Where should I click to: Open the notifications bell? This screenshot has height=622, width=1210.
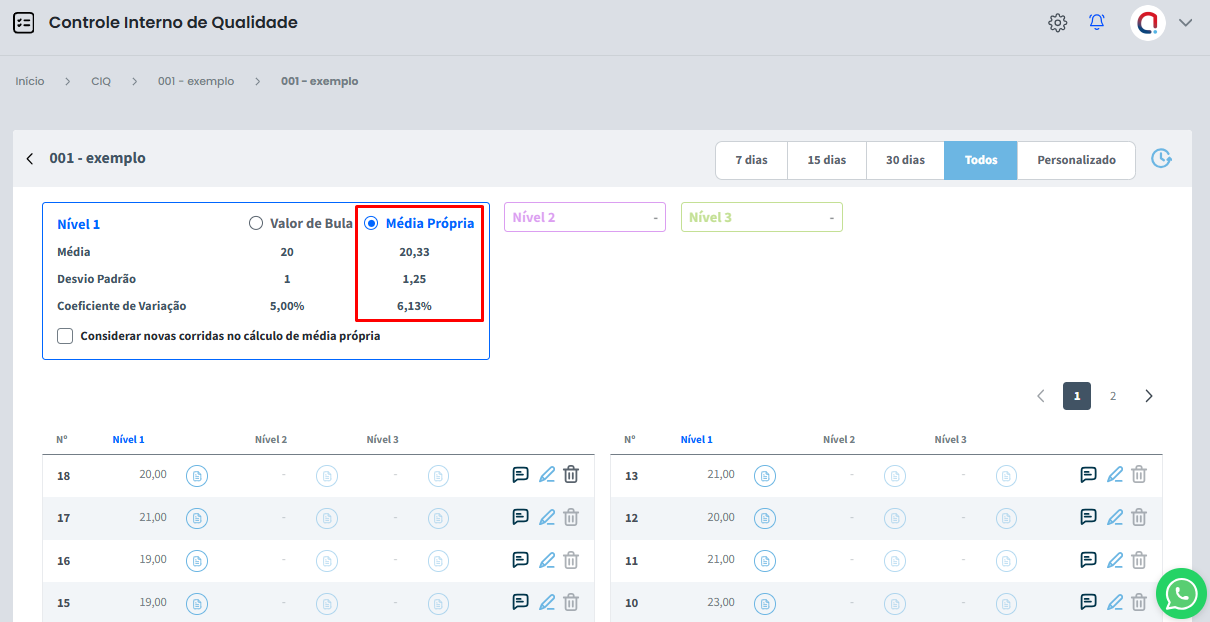[1097, 23]
